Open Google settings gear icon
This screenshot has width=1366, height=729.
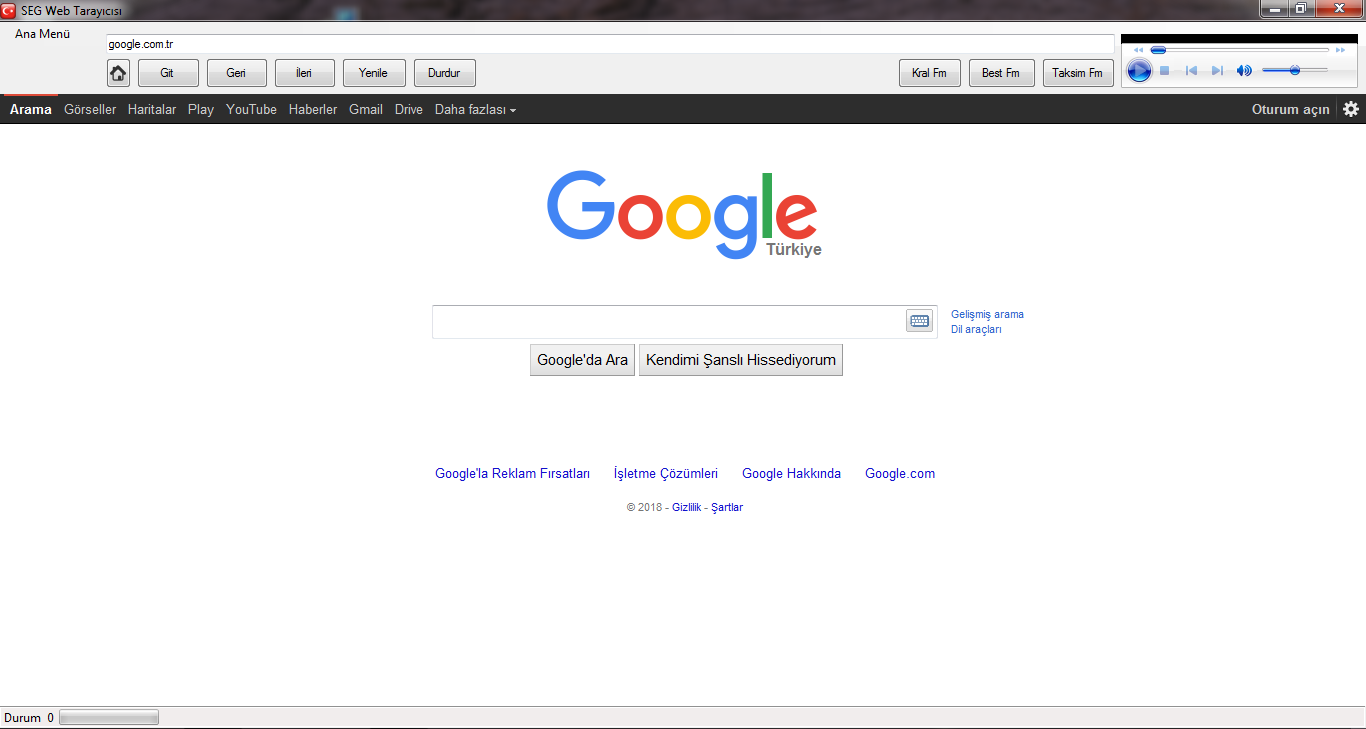coord(1351,109)
